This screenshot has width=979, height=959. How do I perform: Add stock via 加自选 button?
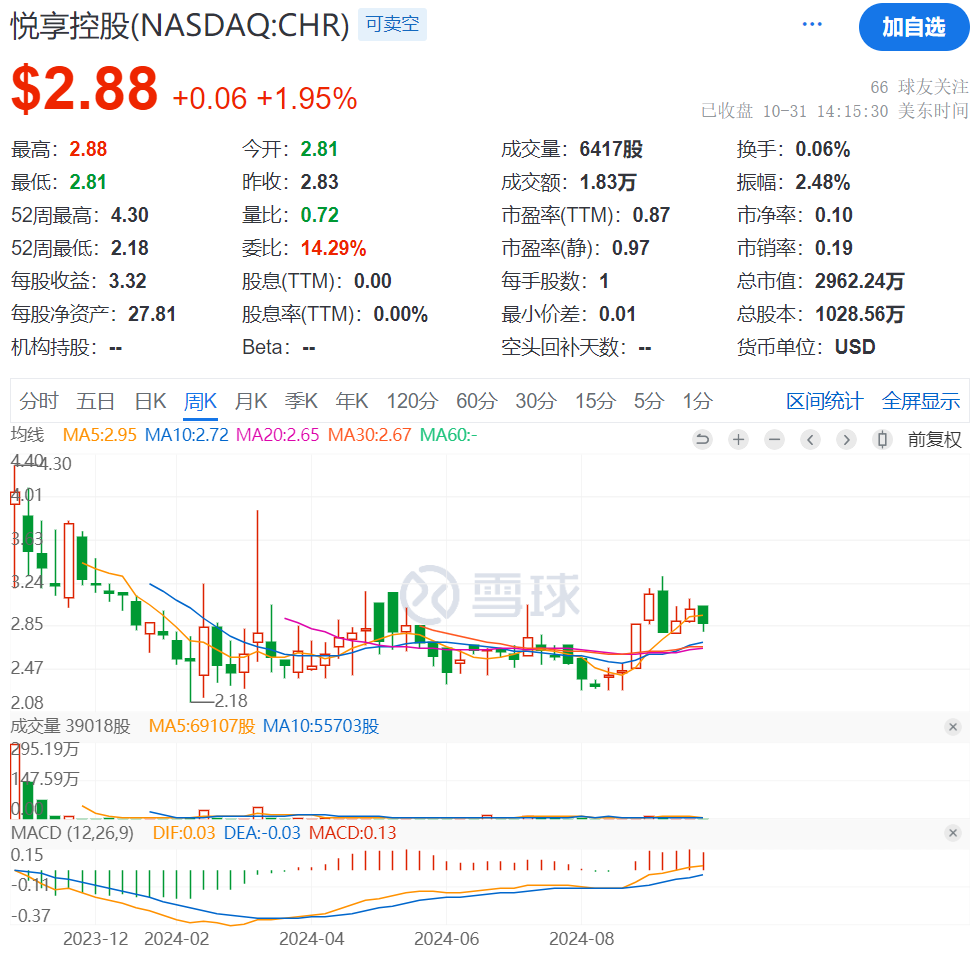pyautogui.click(x=913, y=27)
